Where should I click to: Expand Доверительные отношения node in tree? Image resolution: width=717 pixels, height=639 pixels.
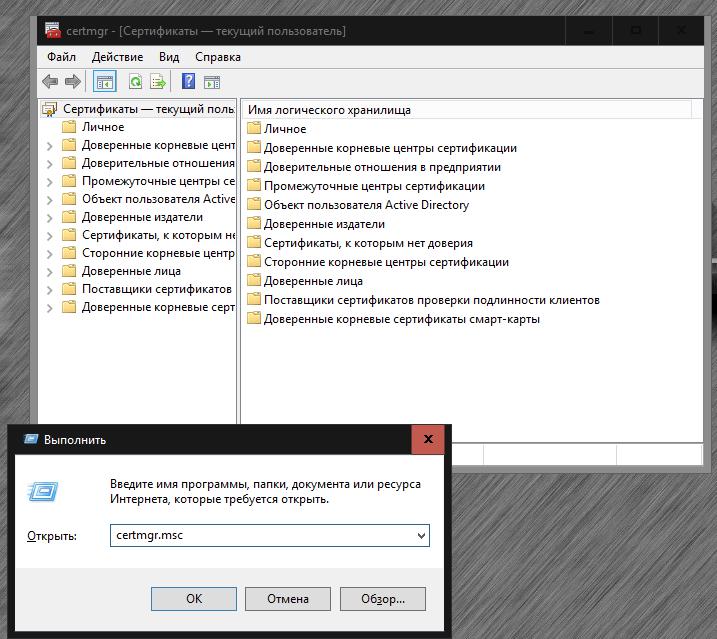49,164
